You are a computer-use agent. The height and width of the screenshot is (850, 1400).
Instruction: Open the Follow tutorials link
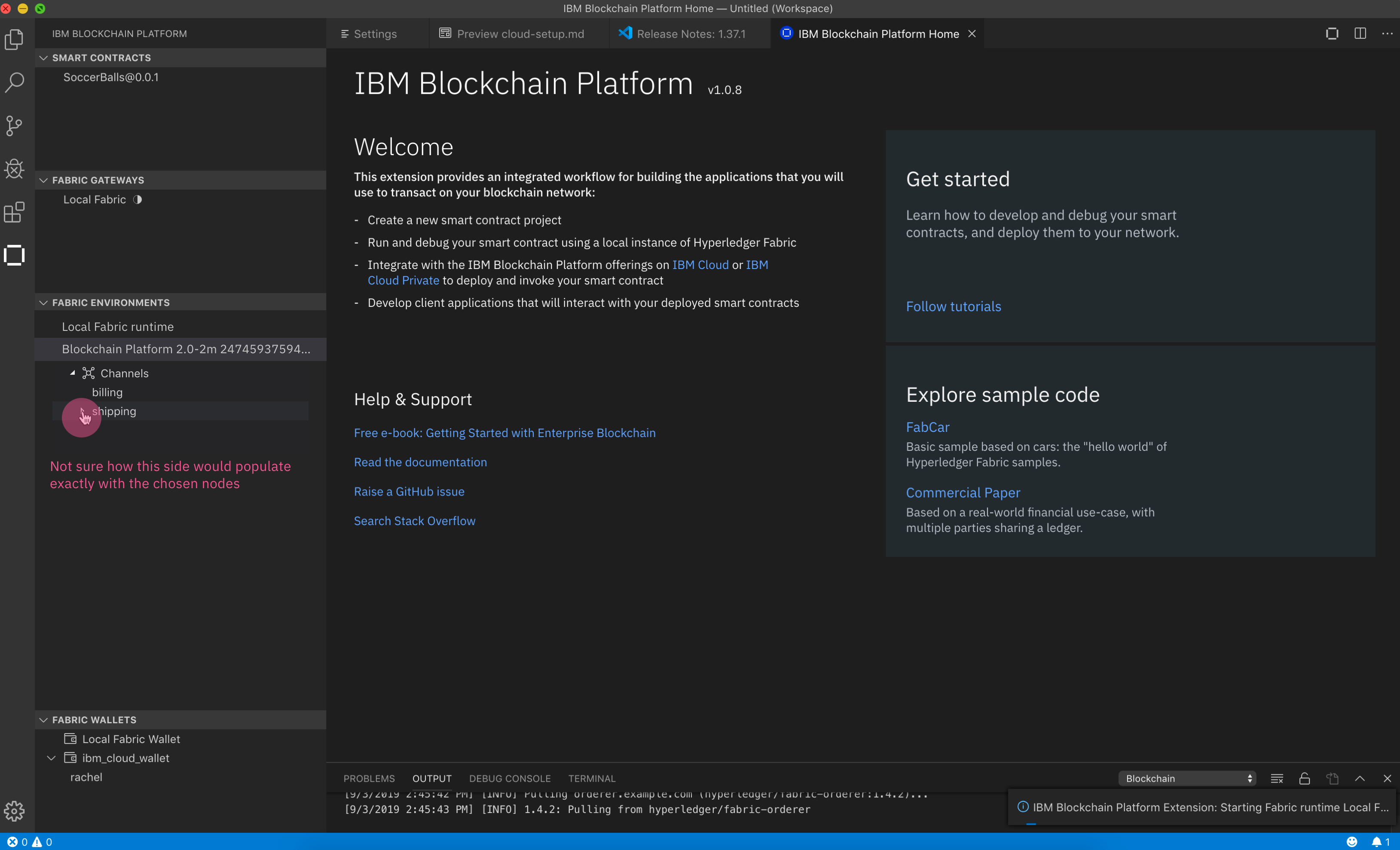pyautogui.click(x=954, y=306)
